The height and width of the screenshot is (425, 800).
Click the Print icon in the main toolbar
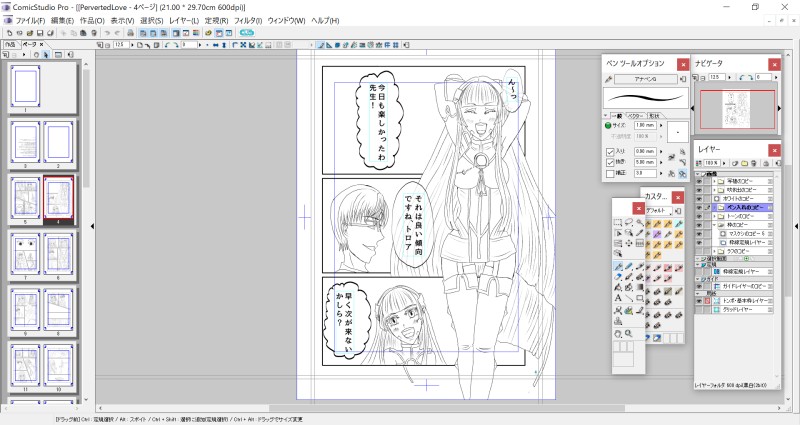(130, 33)
